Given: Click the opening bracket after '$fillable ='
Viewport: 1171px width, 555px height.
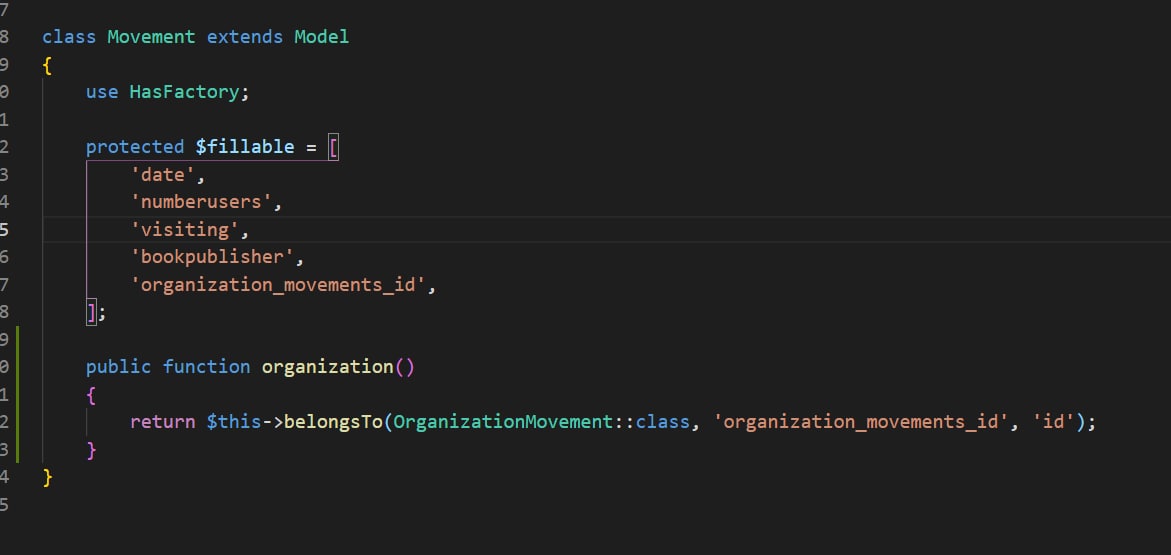Looking at the screenshot, I should (x=333, y=147).
